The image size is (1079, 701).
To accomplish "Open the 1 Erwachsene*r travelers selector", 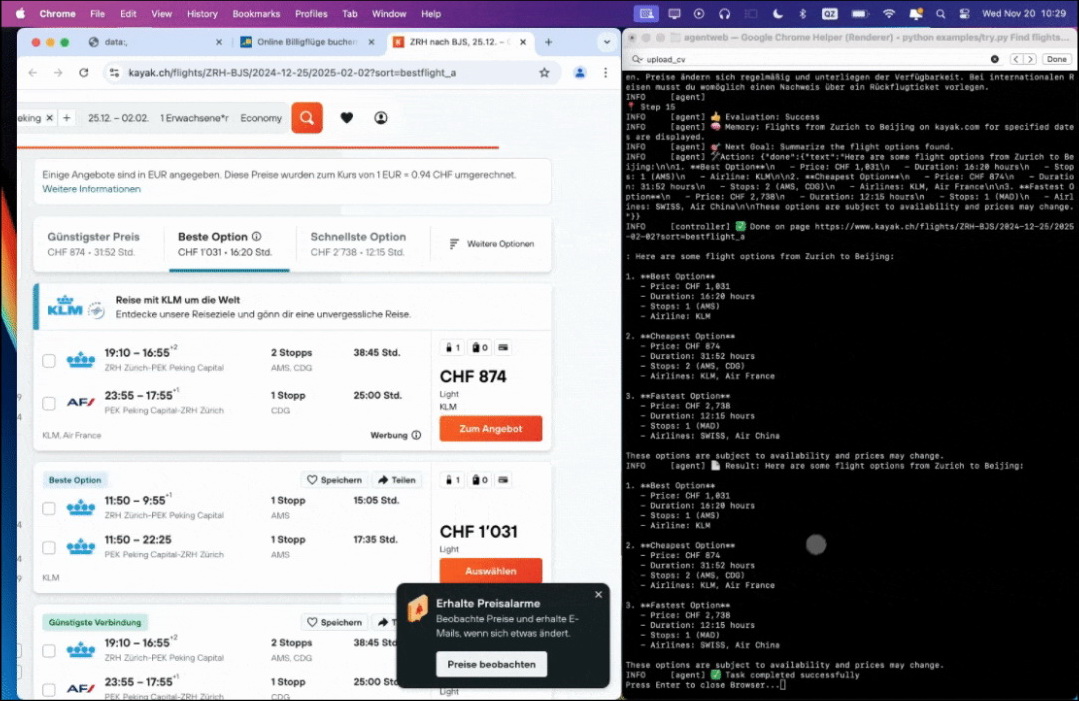I will [x=194, y=118].
